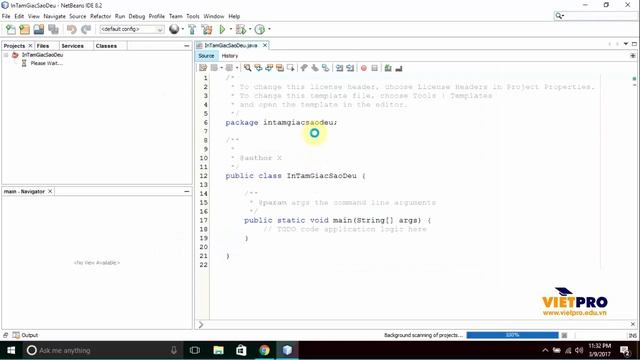Switch to the Services tab
The width and height of the screenshot is (640, 360).
click(x=72, y=46)
